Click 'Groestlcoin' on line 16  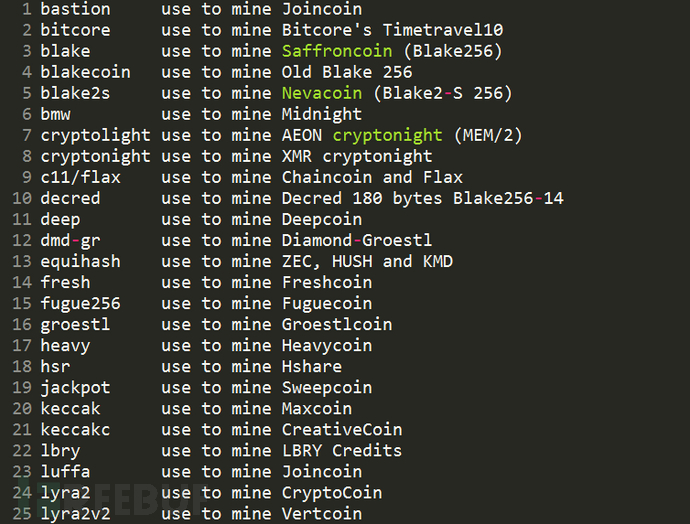point(337,324)
